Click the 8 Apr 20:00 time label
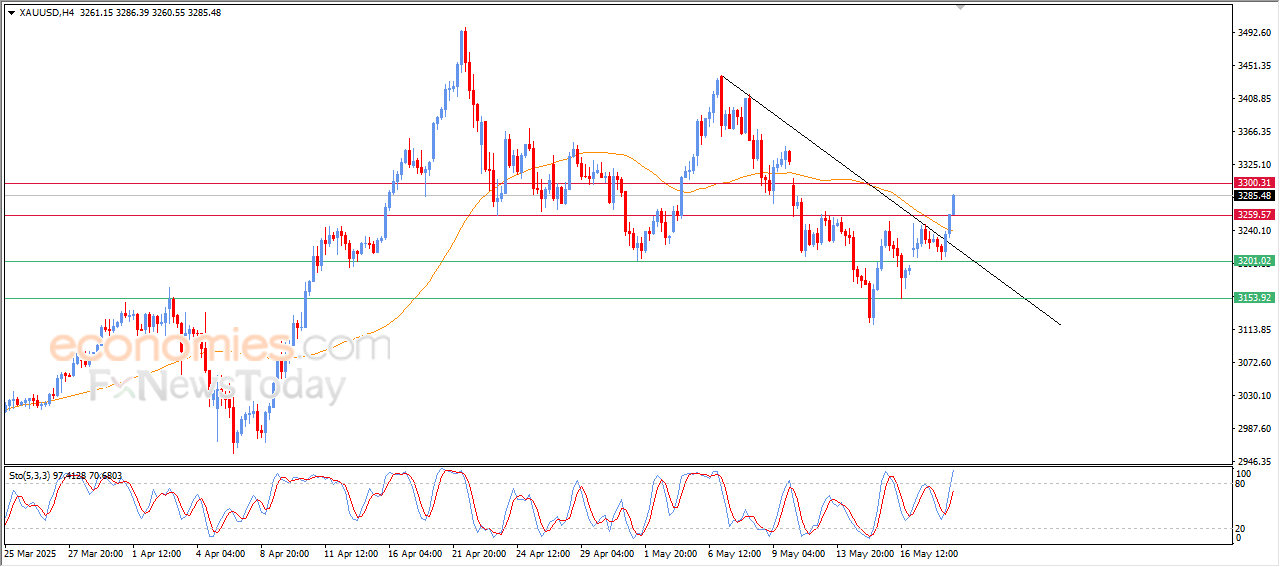The image size is (1280, 567). (285, 553)
